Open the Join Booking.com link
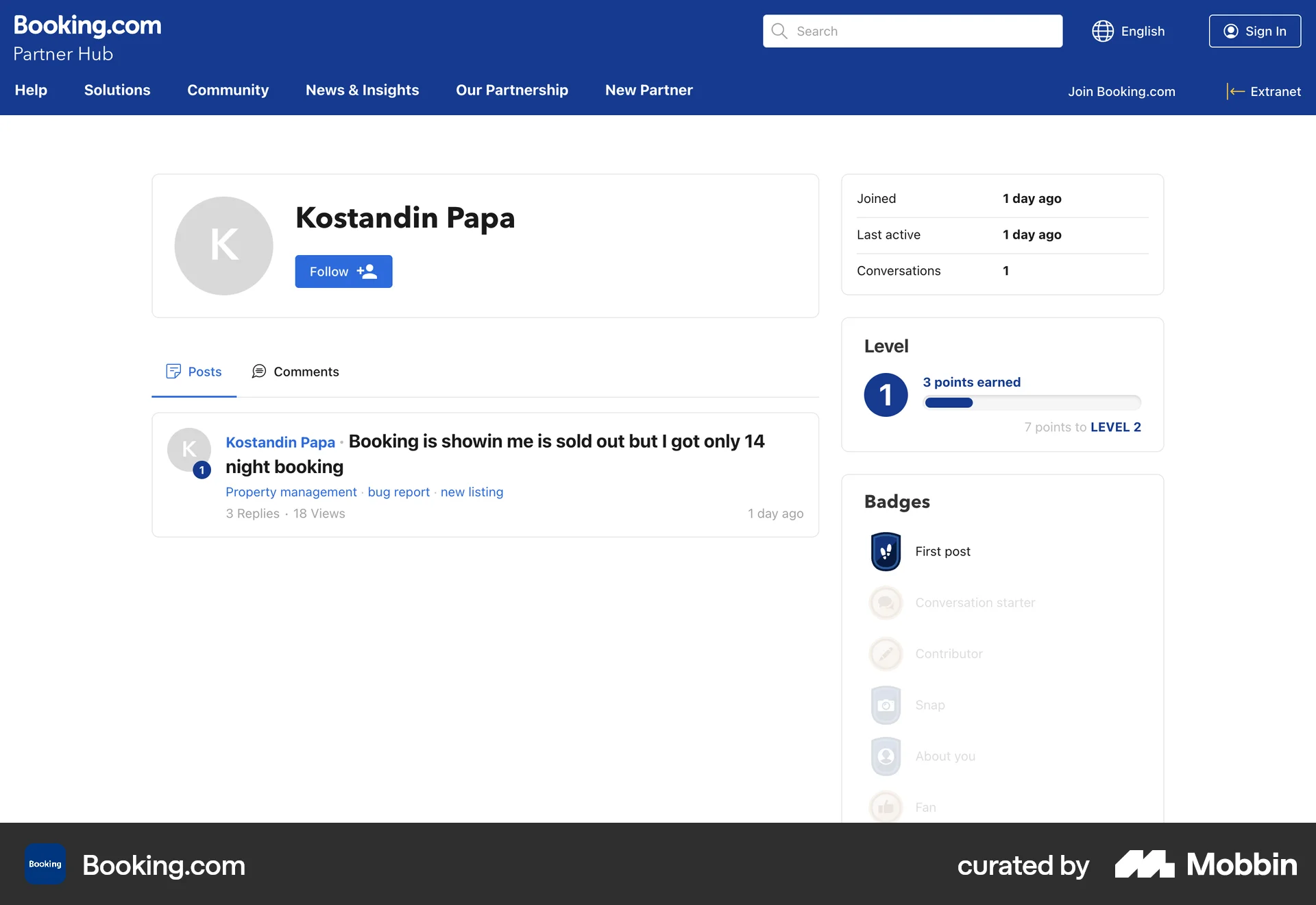 pos(1121,91)
